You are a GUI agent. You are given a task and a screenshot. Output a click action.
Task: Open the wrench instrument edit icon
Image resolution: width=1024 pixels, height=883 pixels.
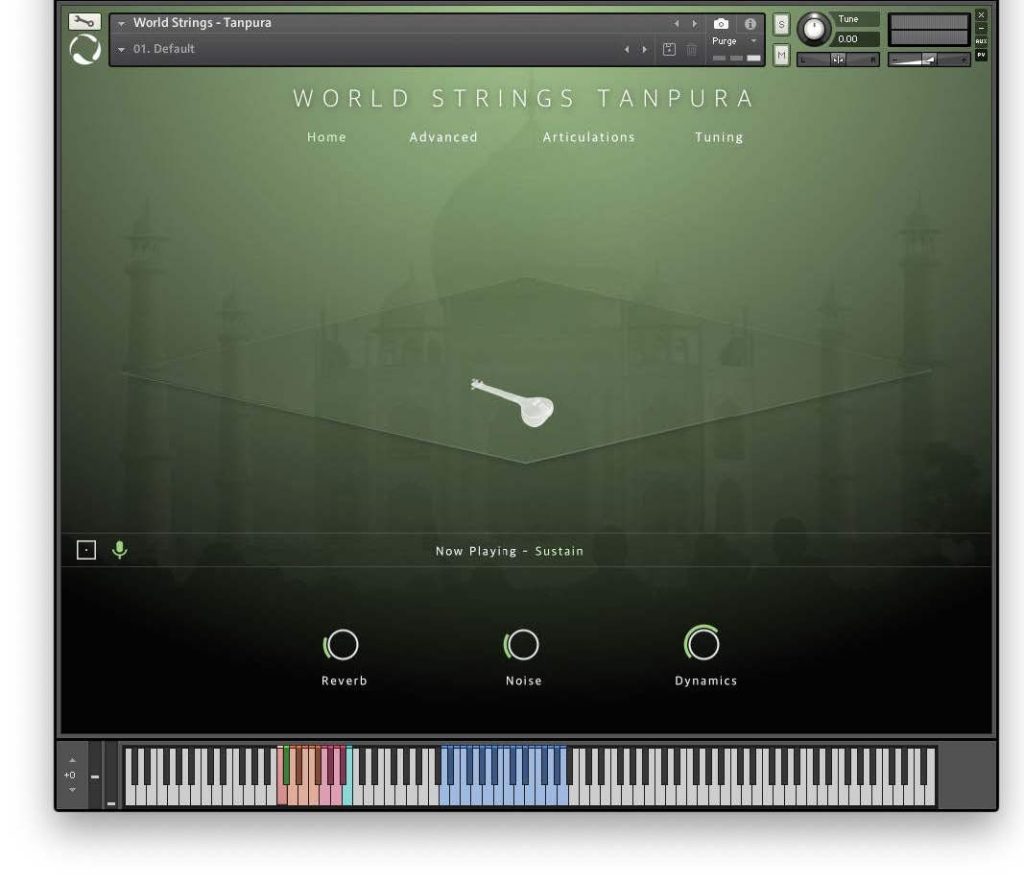click(x=86, y=21)
